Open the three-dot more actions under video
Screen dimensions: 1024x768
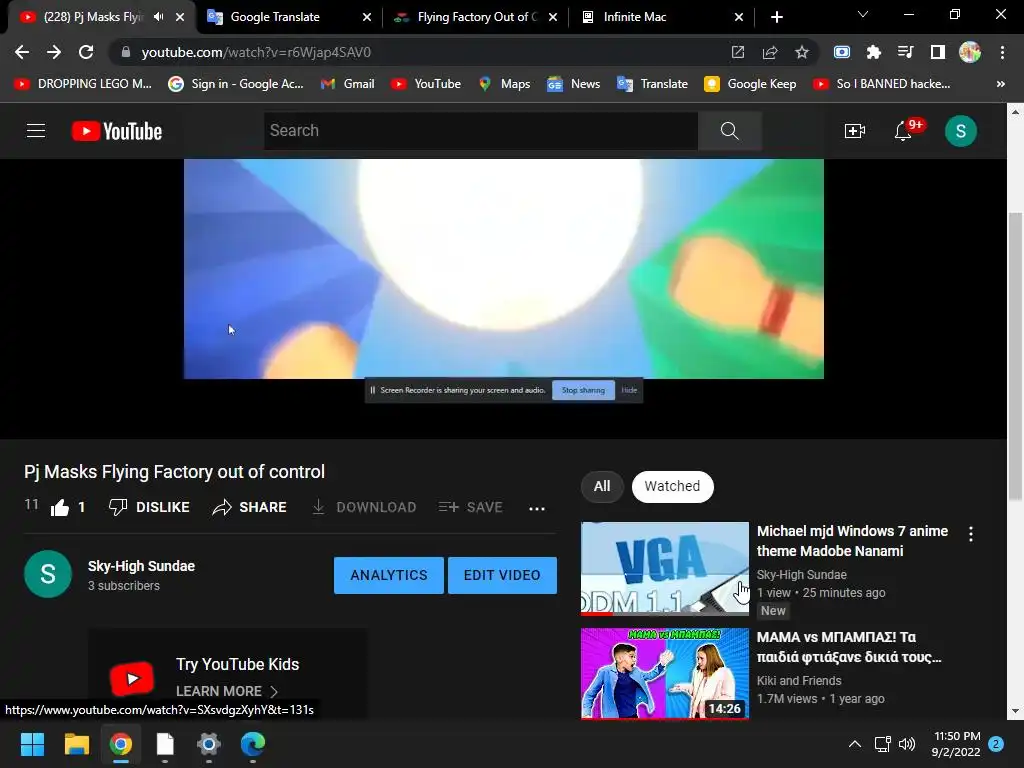pos(537,509)
